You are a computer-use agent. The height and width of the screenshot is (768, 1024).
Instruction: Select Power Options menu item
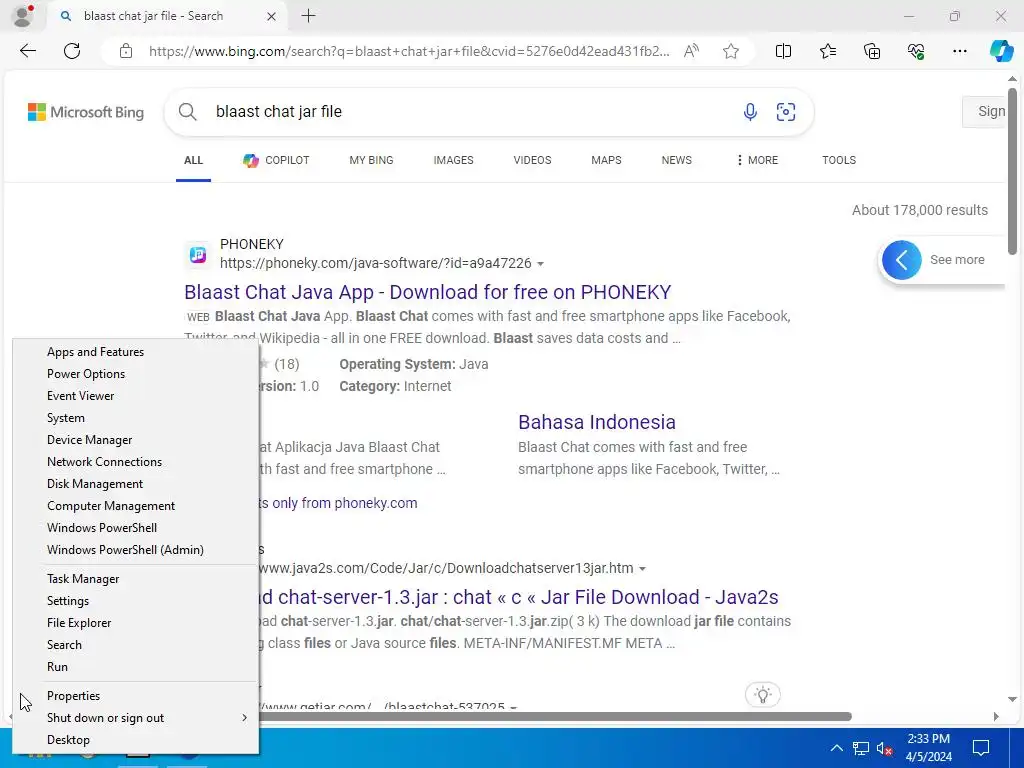point(135,374)
